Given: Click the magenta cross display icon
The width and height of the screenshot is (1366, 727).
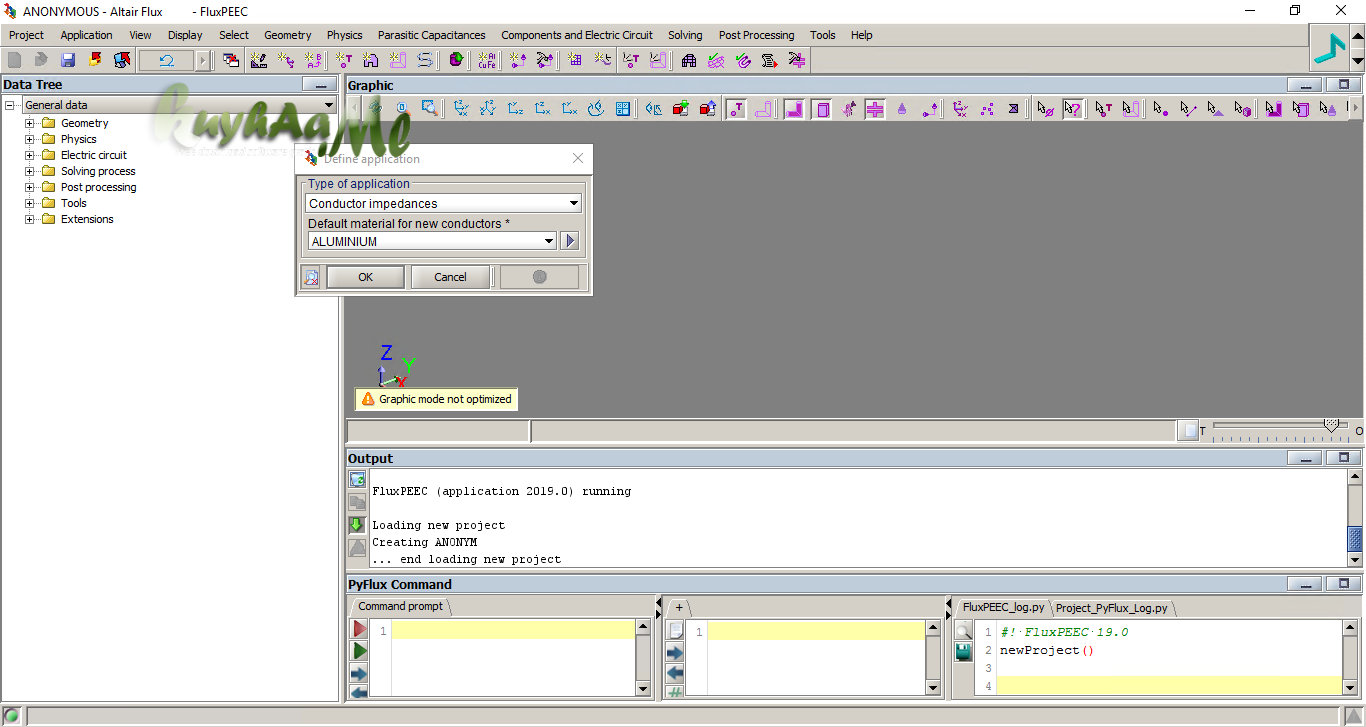Looking at the screenshot, I should (875, 108).
